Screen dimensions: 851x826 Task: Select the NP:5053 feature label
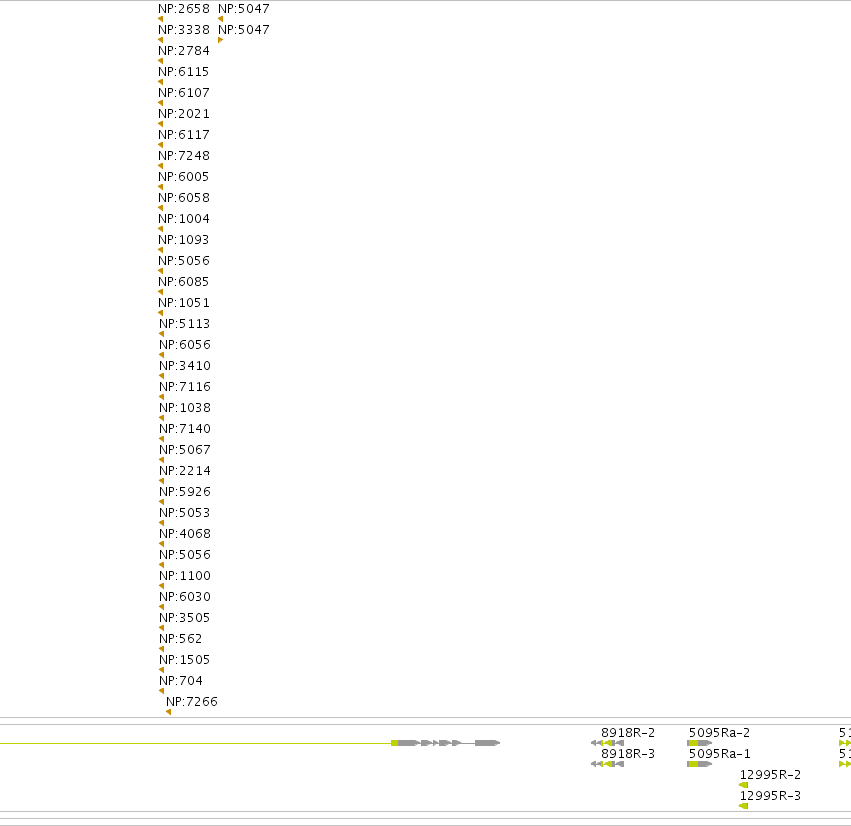185,513
